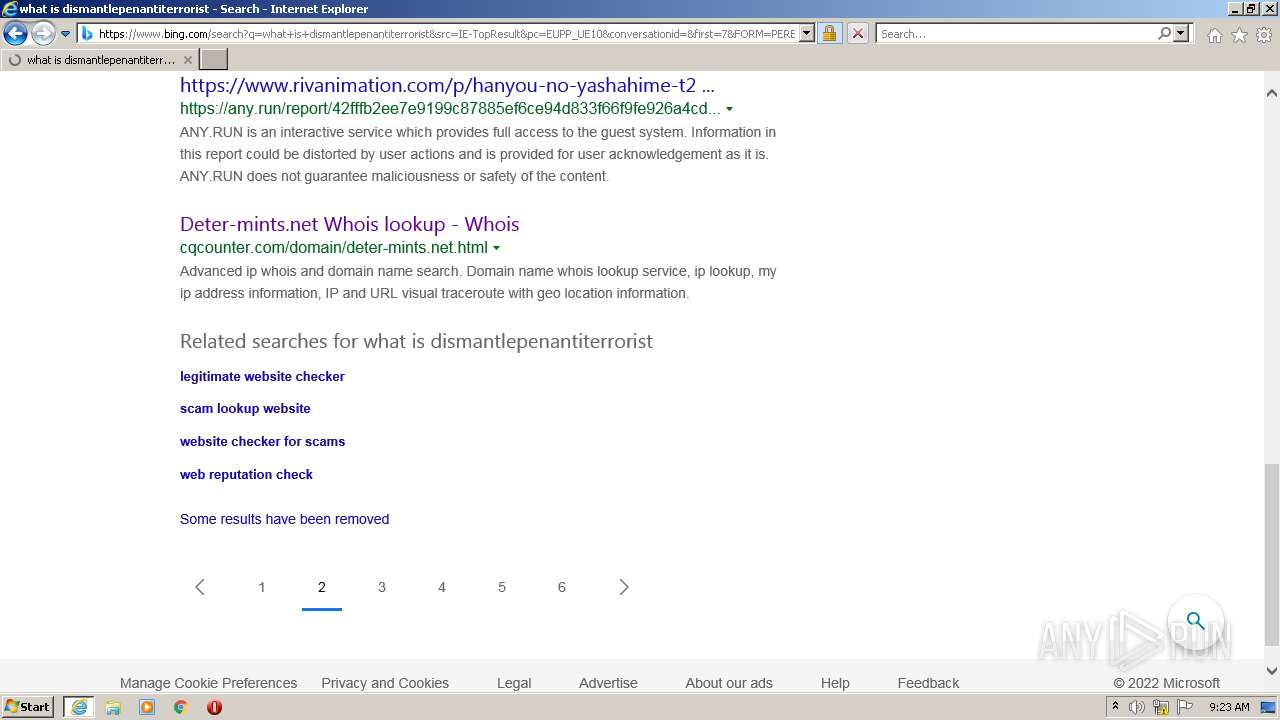Click Internet Explorer taskbar icon

pos(79,707)
